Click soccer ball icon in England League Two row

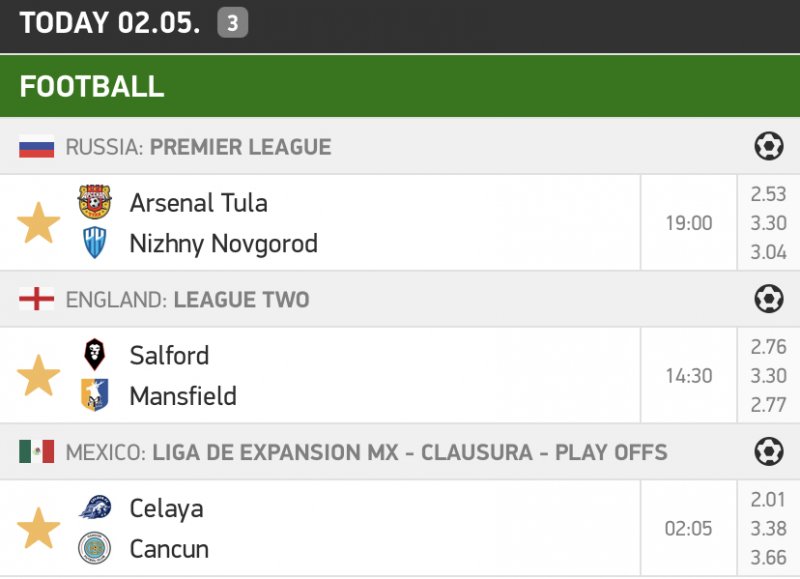tap(768, 299)
